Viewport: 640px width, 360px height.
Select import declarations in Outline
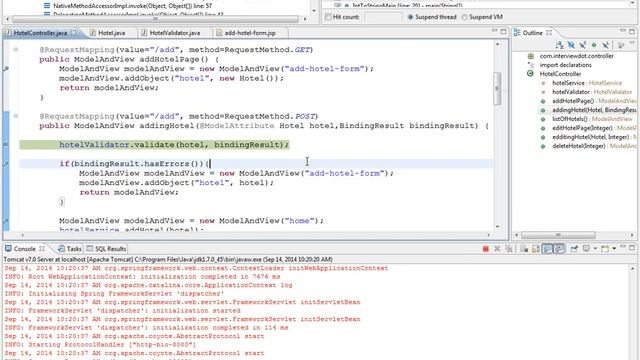point(565,65)
